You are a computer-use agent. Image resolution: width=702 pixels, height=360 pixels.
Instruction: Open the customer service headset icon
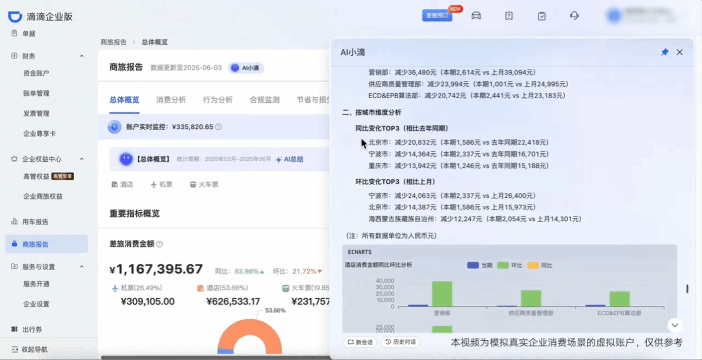click(x=574, y=16)
